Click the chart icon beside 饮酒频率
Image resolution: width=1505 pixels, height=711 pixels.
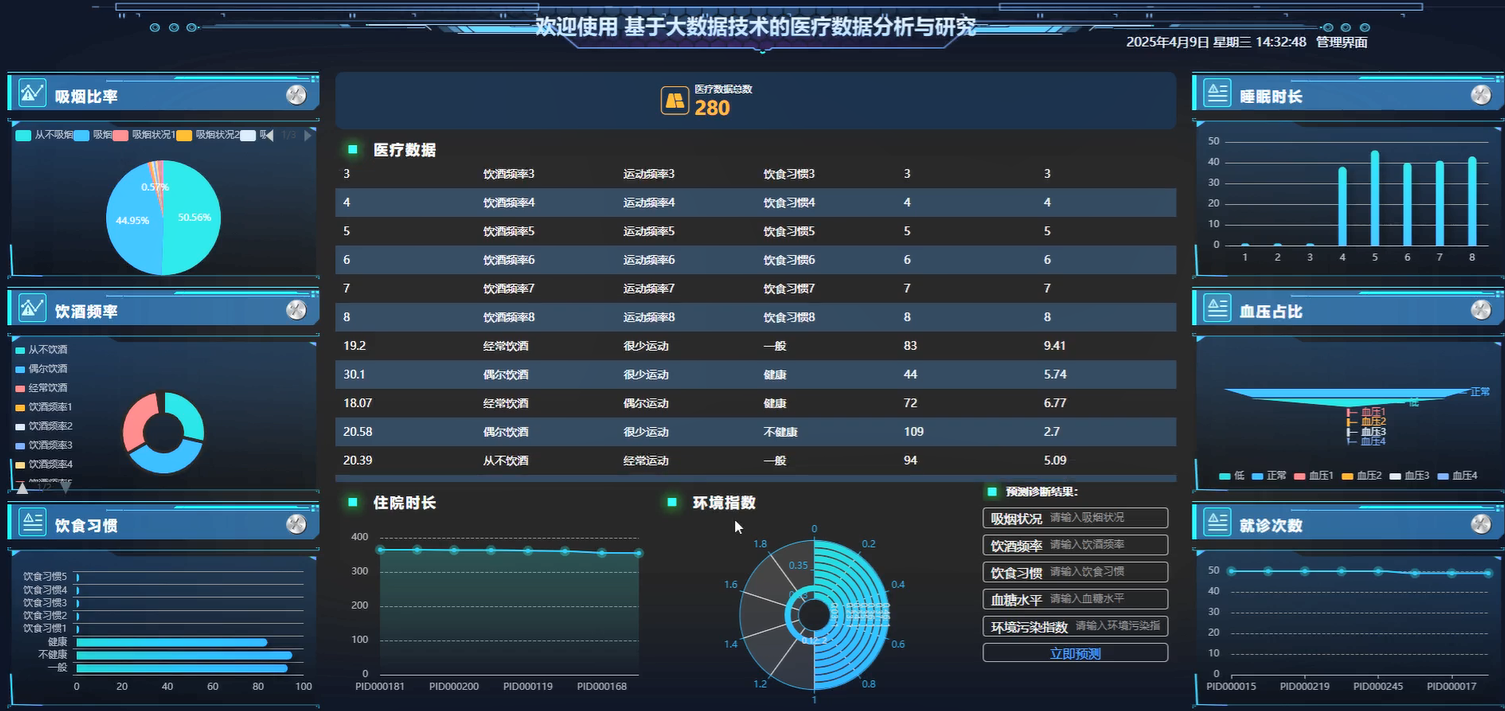click(32, 309)
